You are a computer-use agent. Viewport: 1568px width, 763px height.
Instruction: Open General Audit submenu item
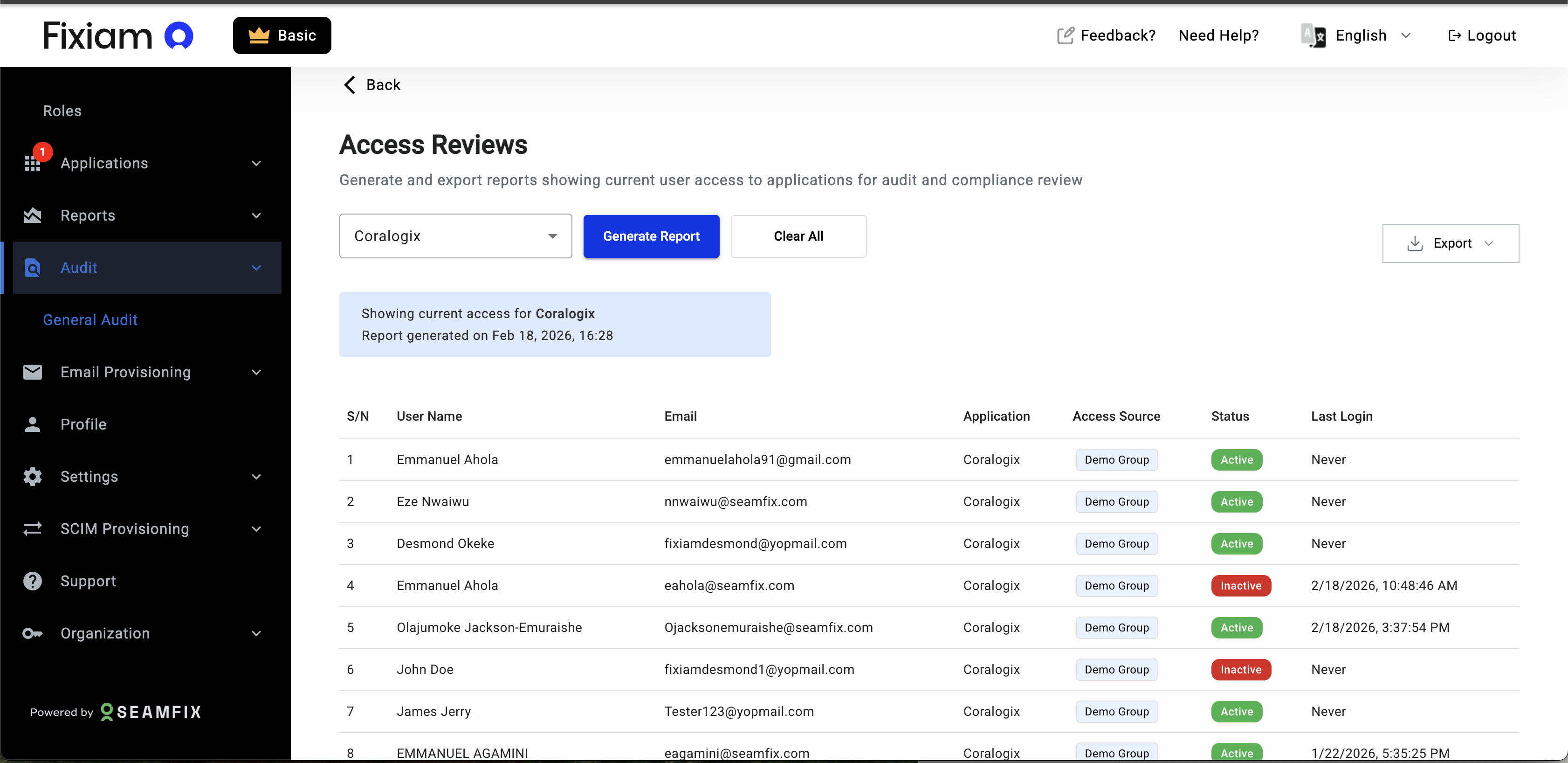(90, 319)
